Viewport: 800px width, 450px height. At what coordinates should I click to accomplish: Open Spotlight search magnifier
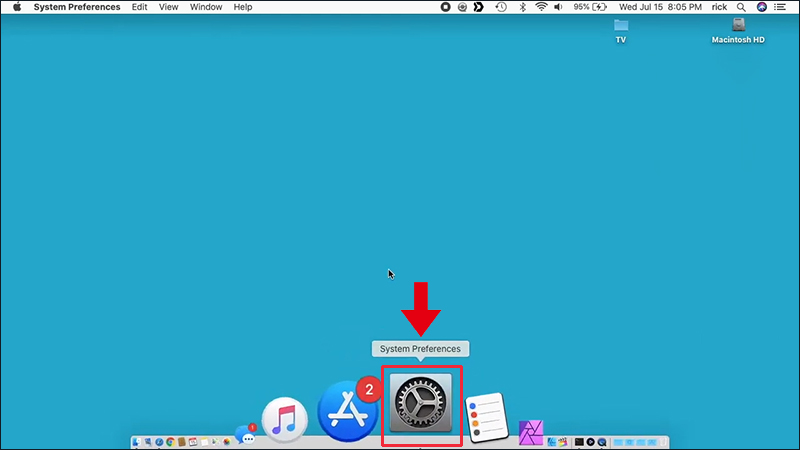pyautogui.click(x=741, y=7)
